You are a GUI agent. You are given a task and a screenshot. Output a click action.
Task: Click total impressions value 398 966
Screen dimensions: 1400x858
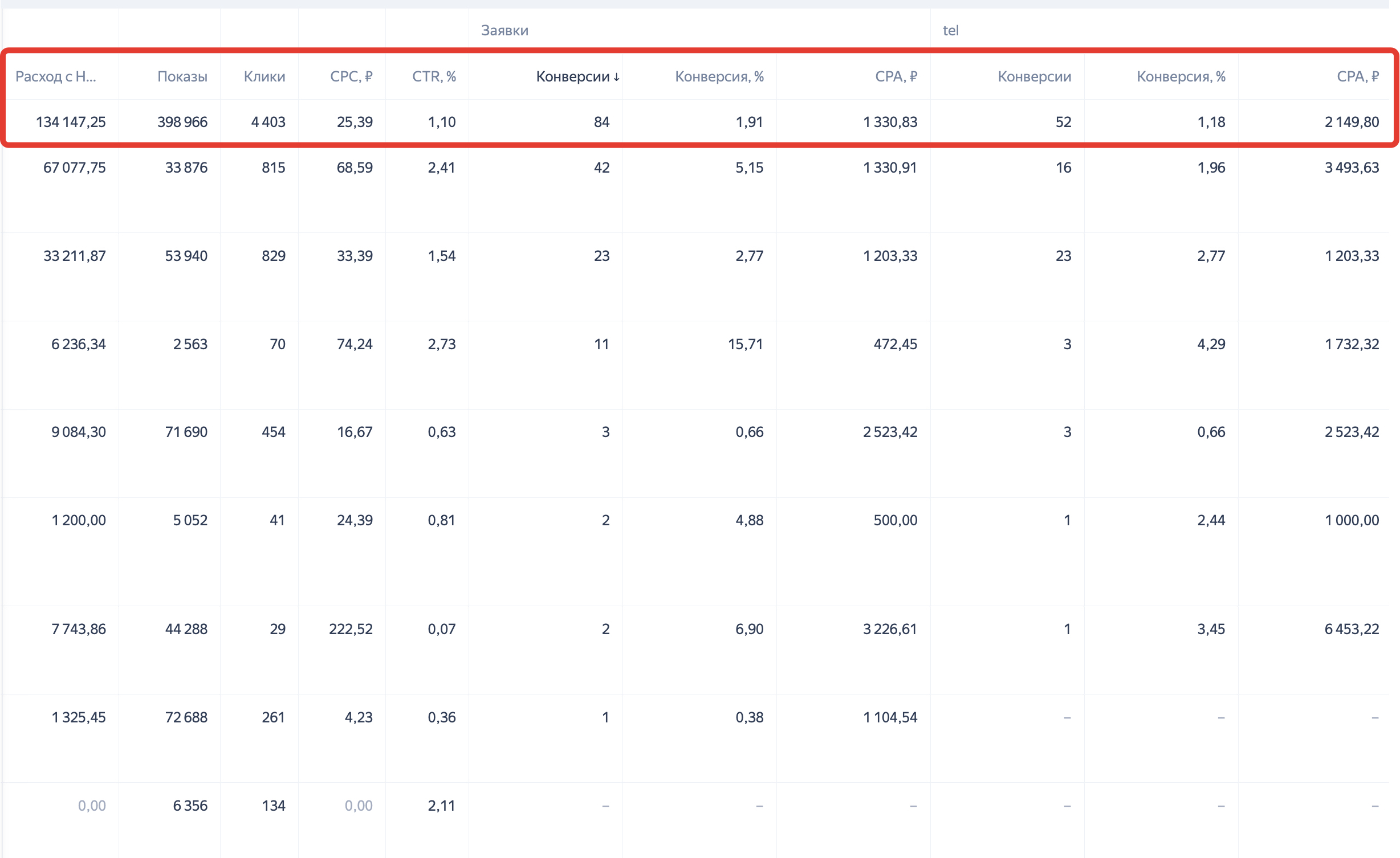[x=182, y=122]
